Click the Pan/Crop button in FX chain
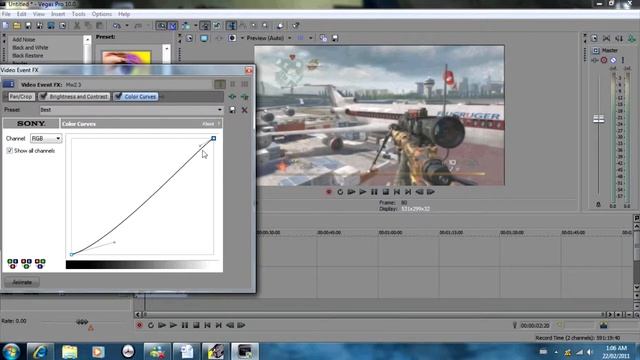The height and width of the screenshot is (360, 640). [21, 97]
